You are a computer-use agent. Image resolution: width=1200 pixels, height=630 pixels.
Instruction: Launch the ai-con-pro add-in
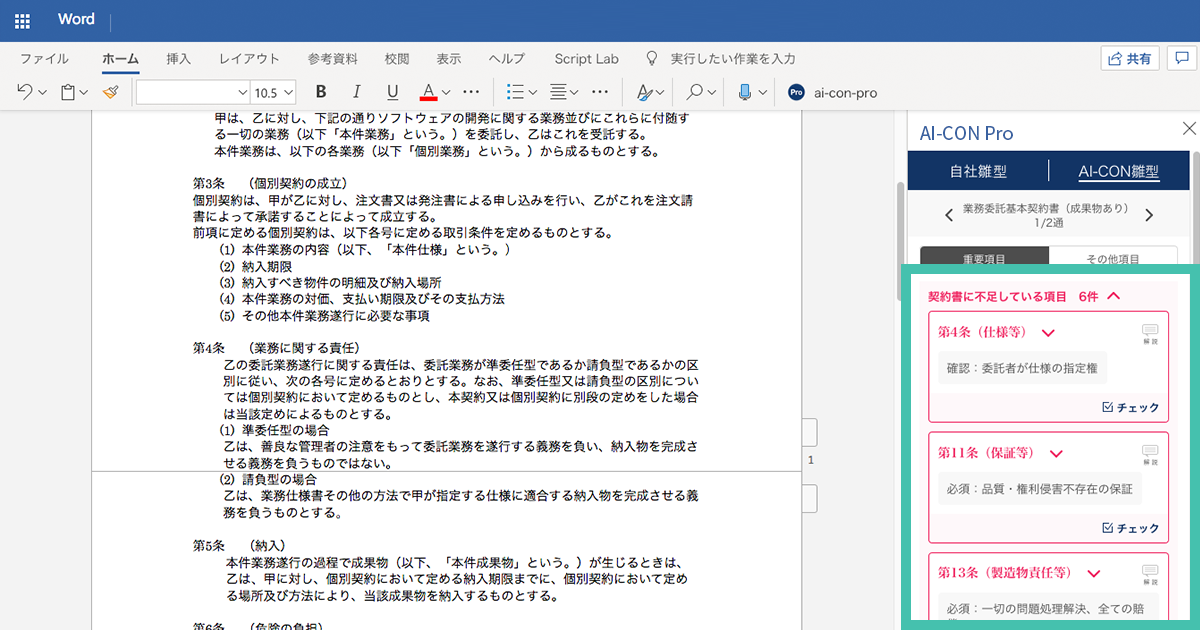tap(832, 92)
